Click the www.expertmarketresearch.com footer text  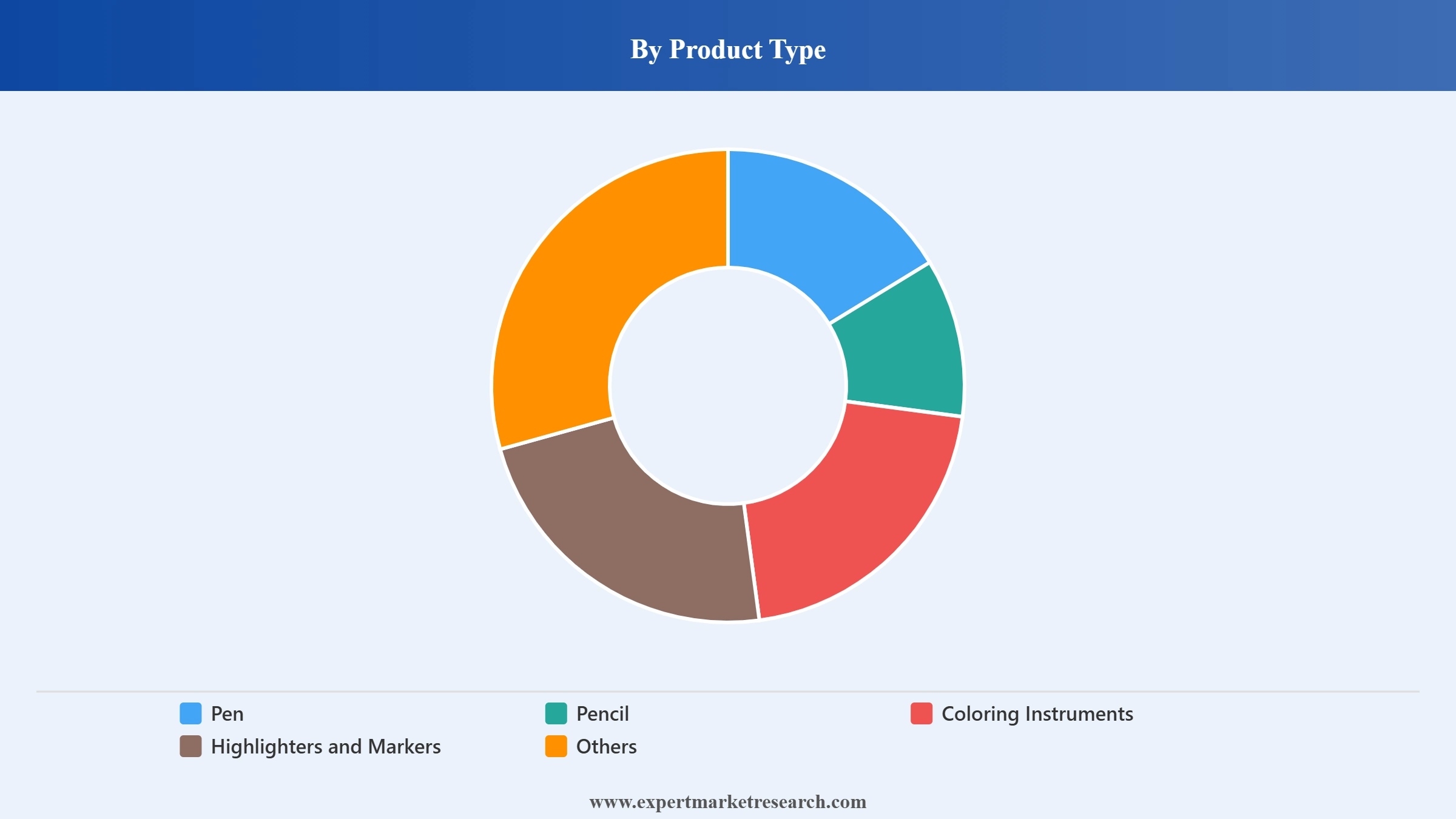coord(728,802)
